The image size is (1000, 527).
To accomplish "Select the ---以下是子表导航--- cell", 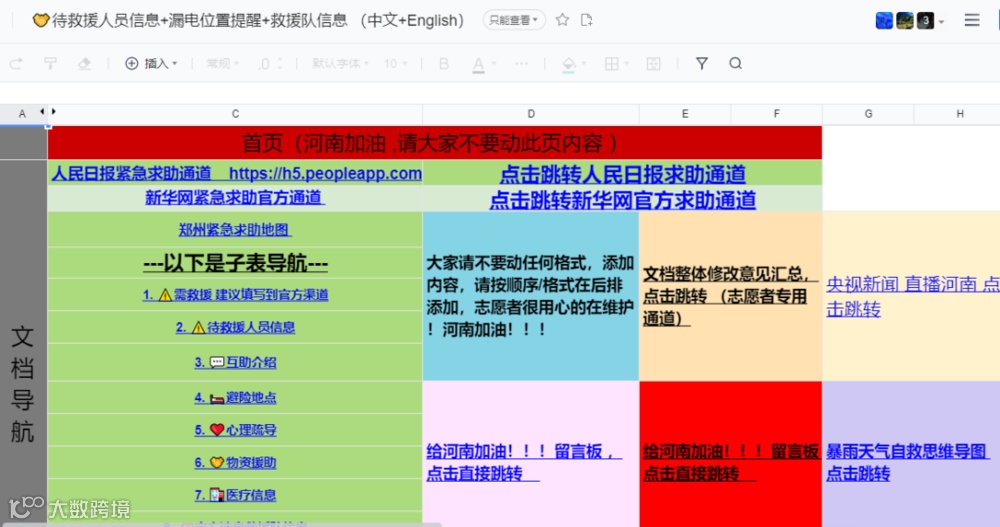I will pos(235,263).
